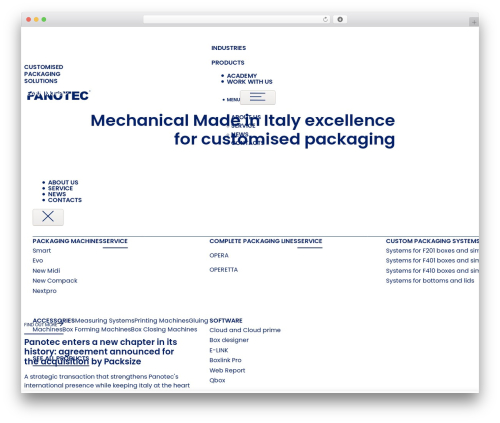Open Boxlink Pro software page
Screen dimensions: 500x423
coord(225,360)
